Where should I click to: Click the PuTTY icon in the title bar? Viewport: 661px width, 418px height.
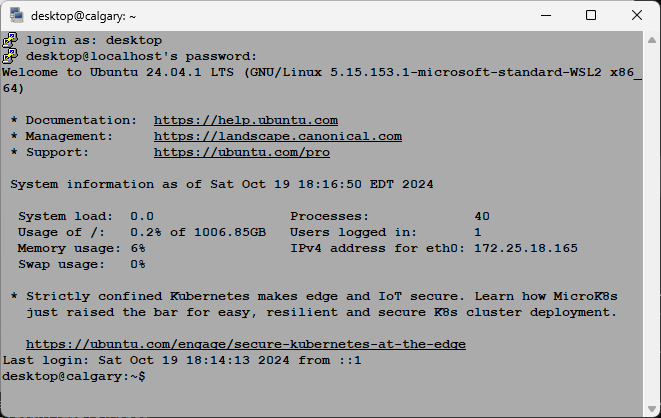(16, 15)
